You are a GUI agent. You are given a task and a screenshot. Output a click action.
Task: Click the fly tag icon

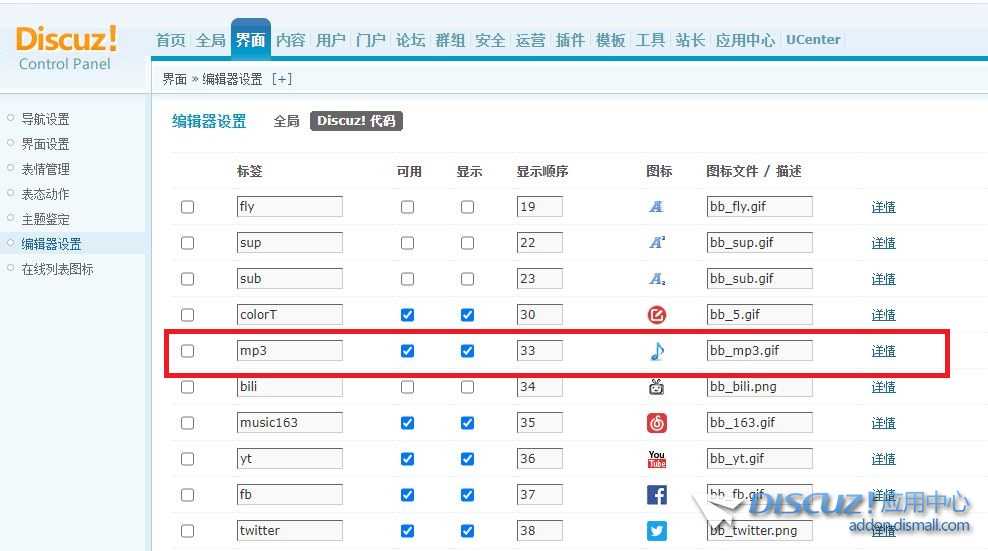click(x=657, y=207)
